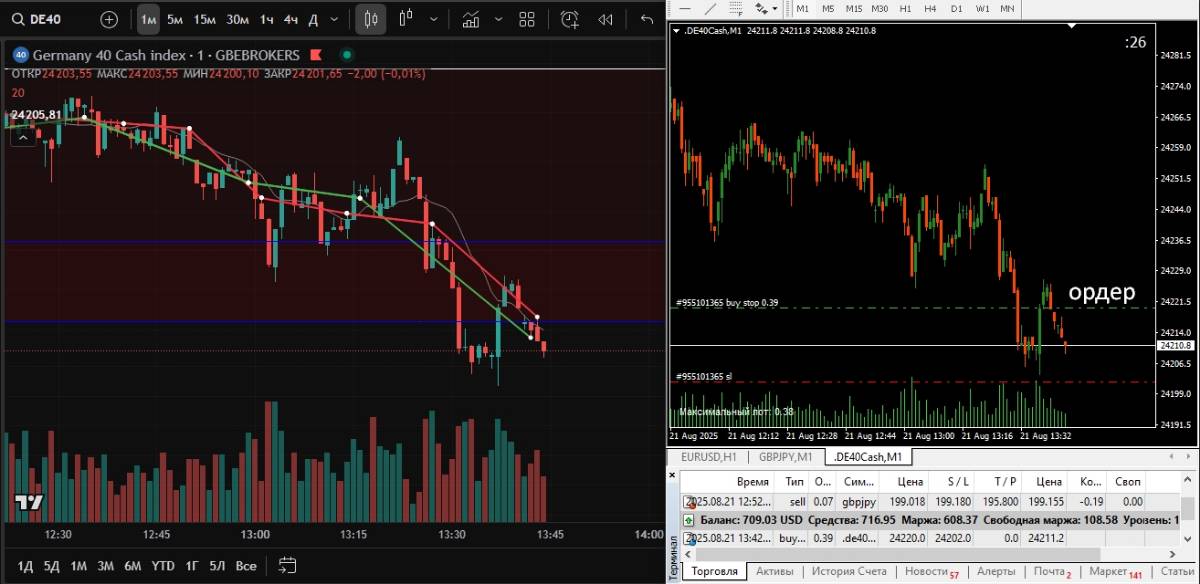This screenshot has height=584, width=1200.
Task: Open go-to-date calendar icon
Action: 288,565
